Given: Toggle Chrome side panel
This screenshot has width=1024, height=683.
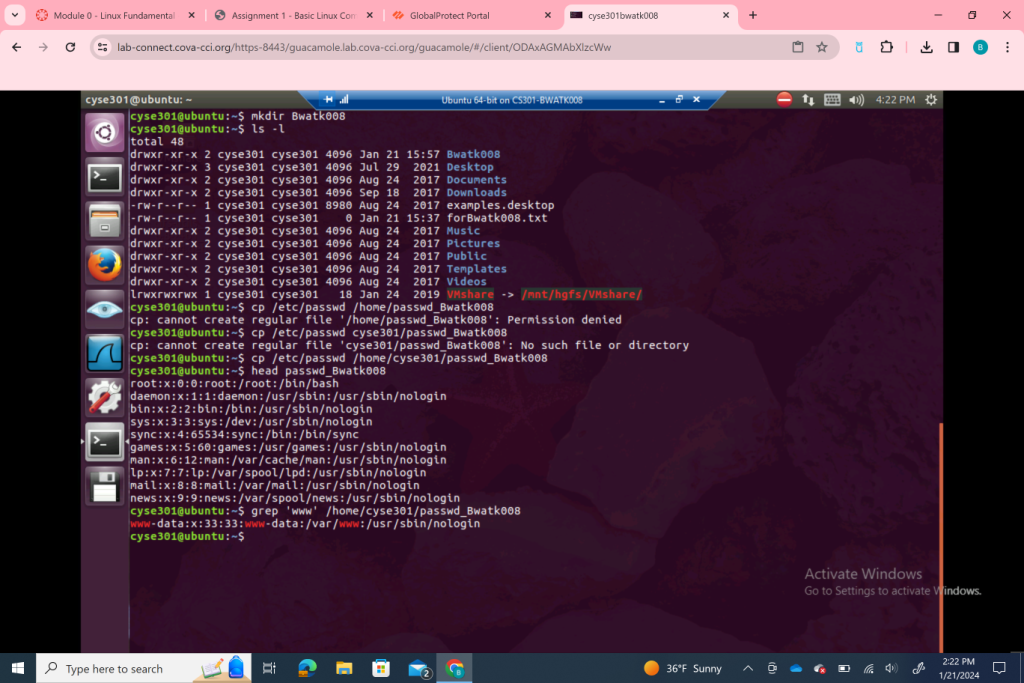Looking at the screenshot, I should (x=953, y=47).
